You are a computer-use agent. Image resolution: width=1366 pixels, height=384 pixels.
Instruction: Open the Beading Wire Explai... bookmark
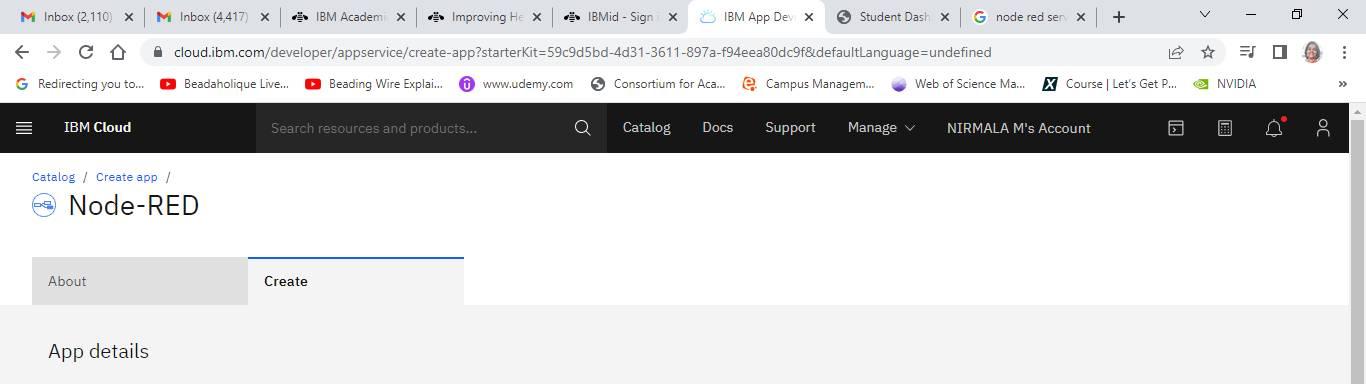374,84
